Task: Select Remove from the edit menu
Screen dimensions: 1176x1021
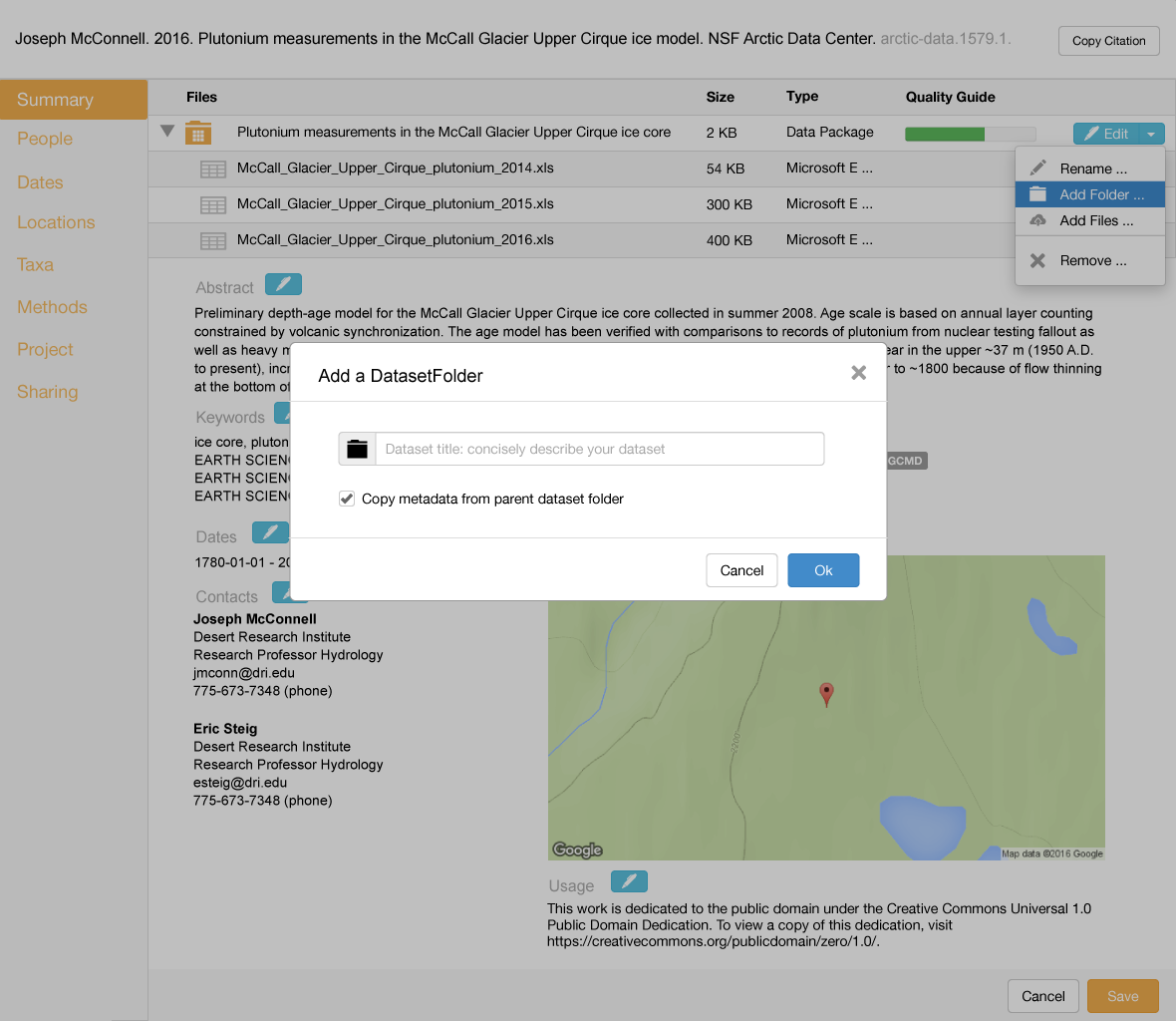Action: coord(1092,261)
